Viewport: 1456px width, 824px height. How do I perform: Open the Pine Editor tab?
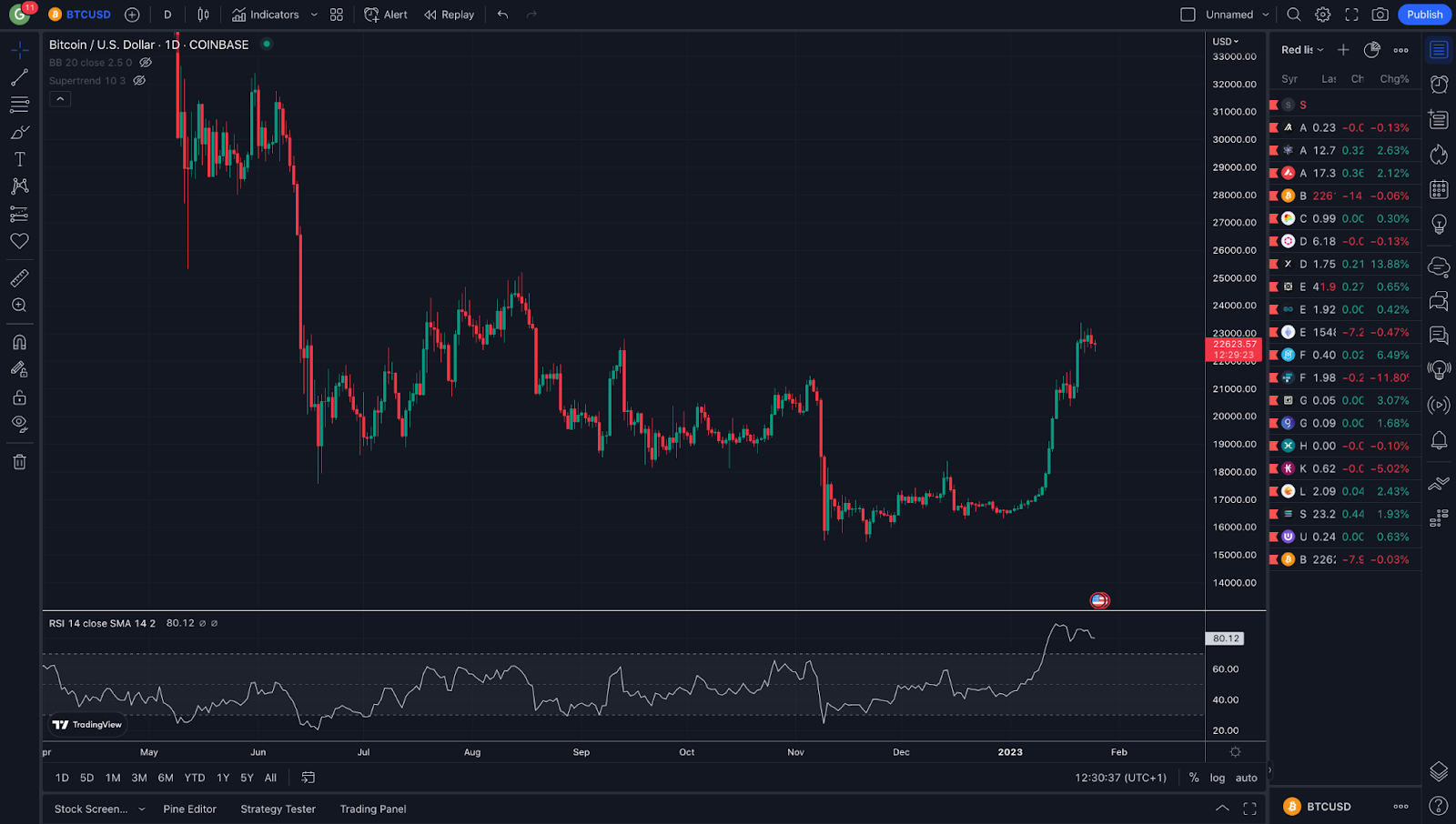[189, 809]
